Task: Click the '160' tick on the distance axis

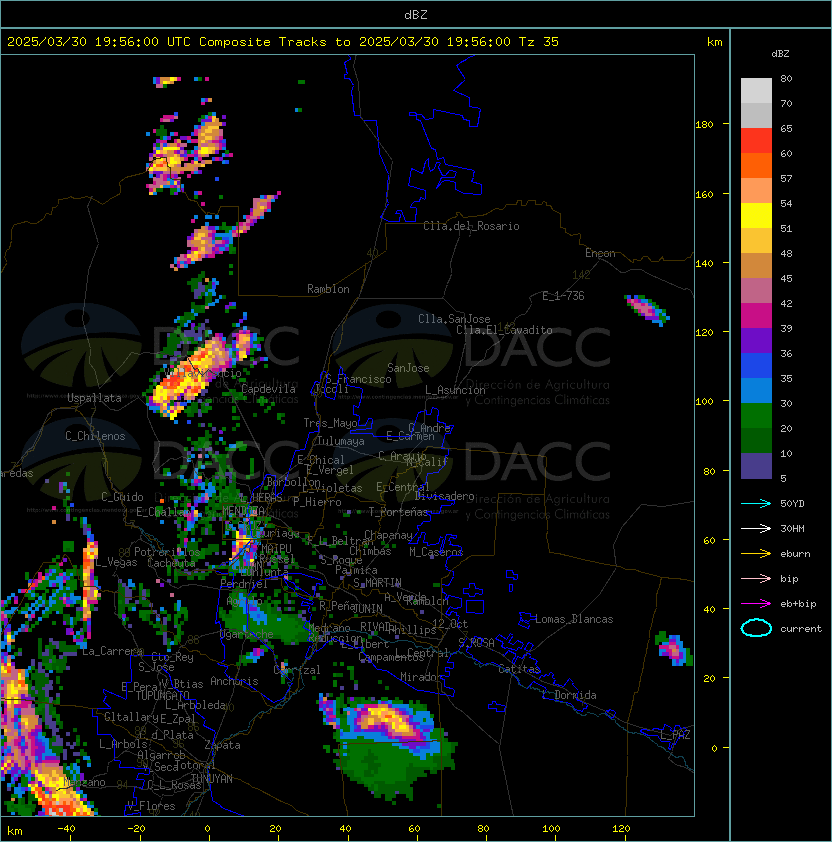Action: (x=704, y=194)
